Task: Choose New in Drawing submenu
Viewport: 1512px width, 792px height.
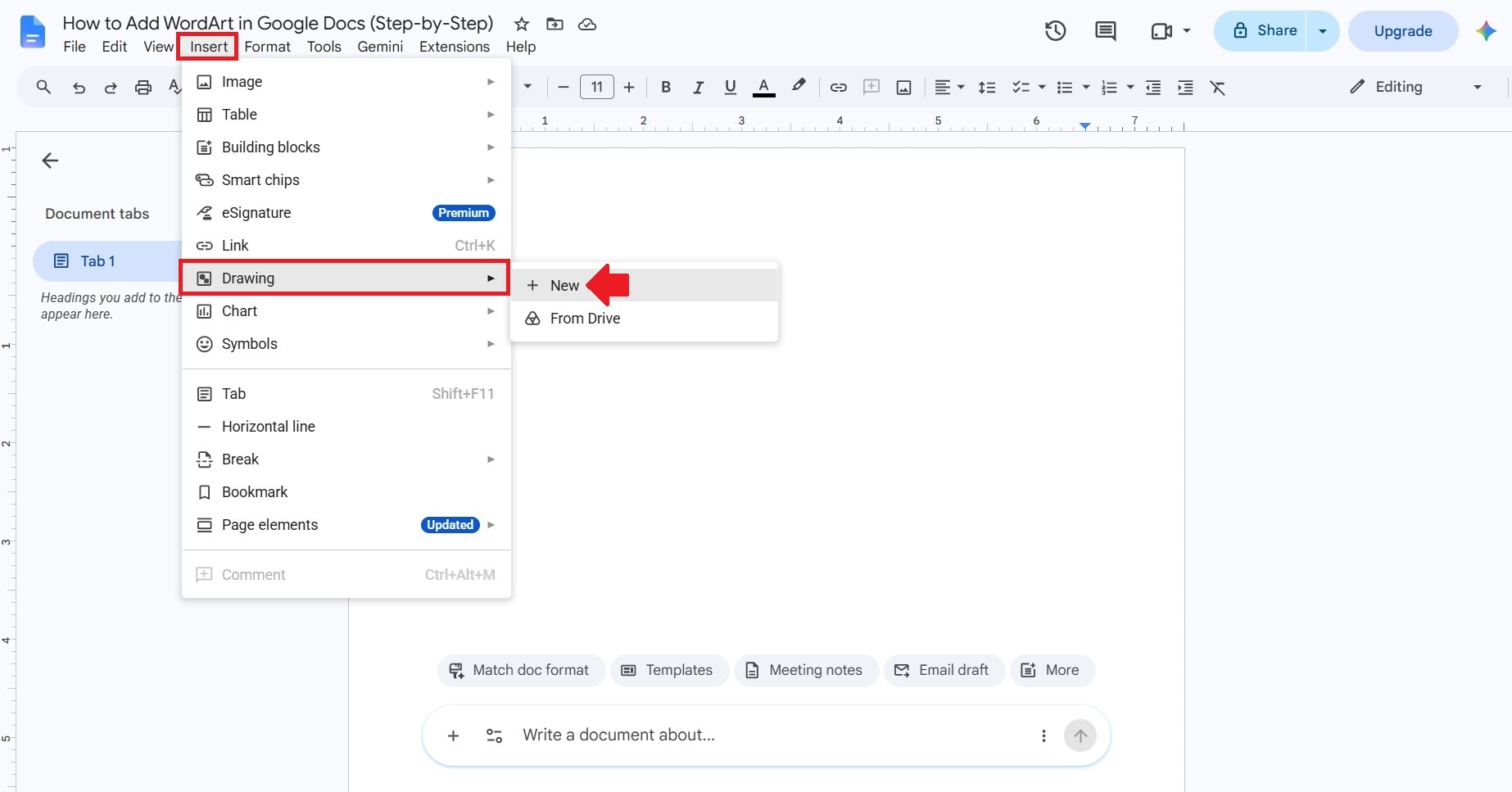Action: pos(644,285)
